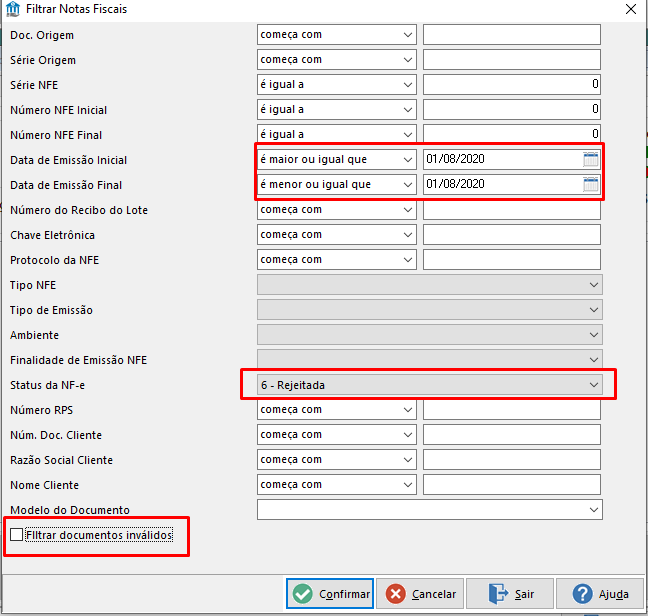648x616 pixels.
Task: Focus the Série NFE value field
Action: [512, 85]
